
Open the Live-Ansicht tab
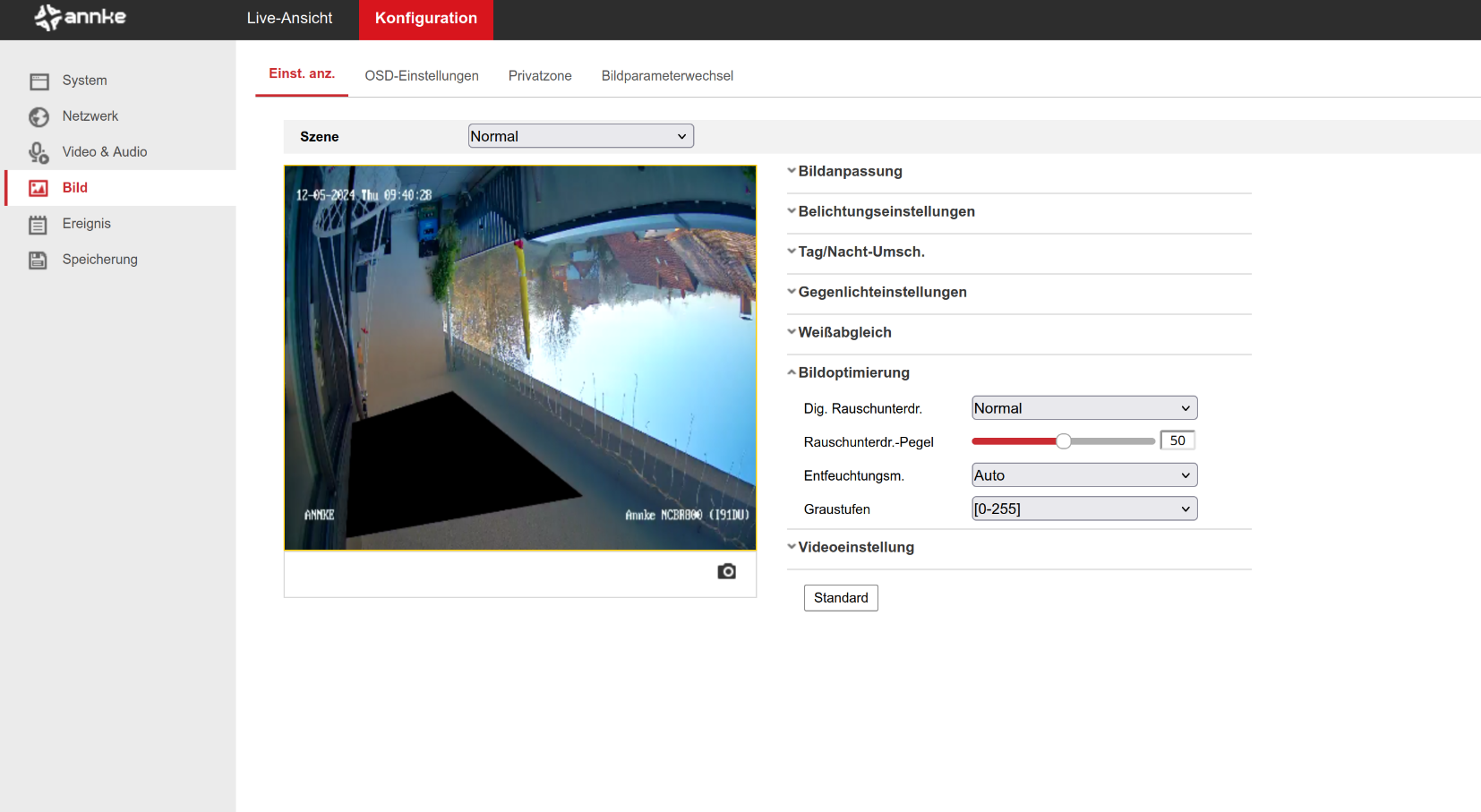(x=289, y=19)
